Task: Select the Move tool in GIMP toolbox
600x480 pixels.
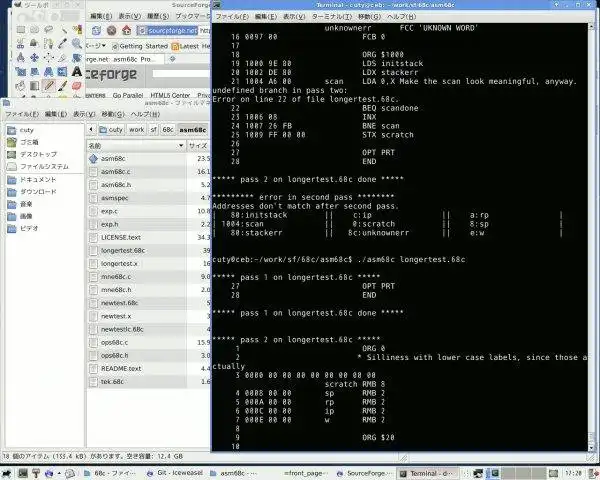Action: point(34,57)
